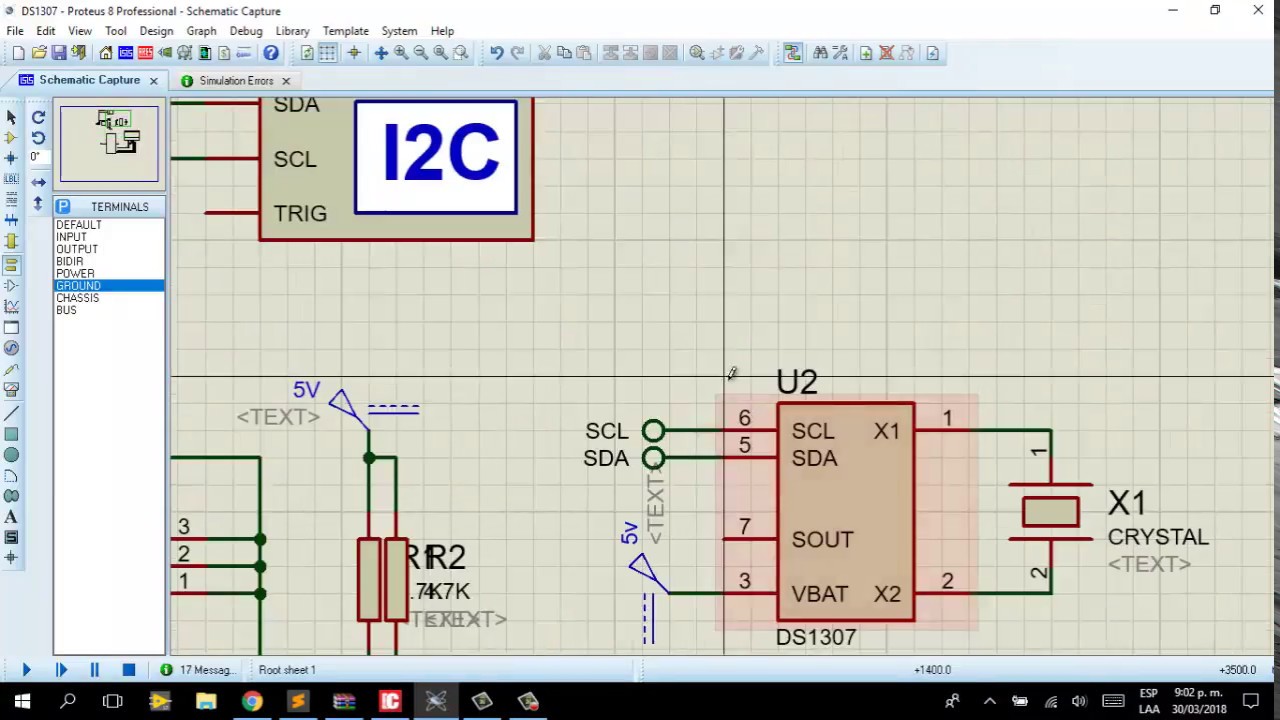Click the Y-Mirror vertical flip icon
Viewport: 1280px width, 720px height.
pyautogui.click(x=38, y=203)
